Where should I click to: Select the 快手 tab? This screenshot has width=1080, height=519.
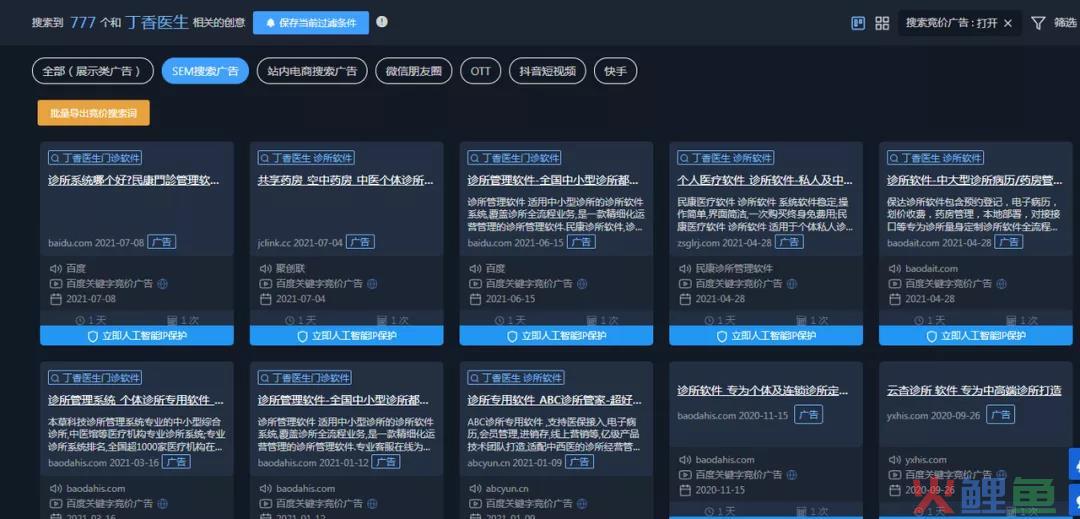click(615, 71)
